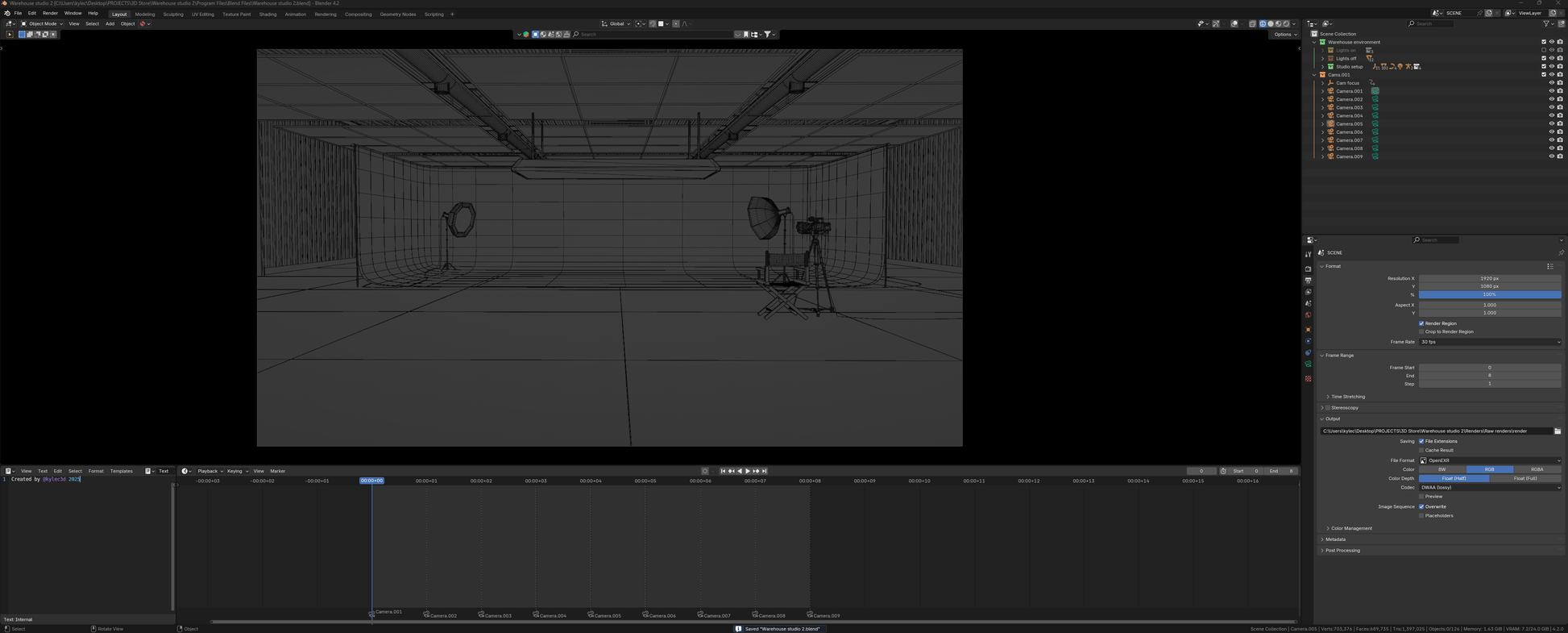This screenshot has height=633, width=1568.
Task: Click the output path folder browse icon
Action: point(1557,431)
